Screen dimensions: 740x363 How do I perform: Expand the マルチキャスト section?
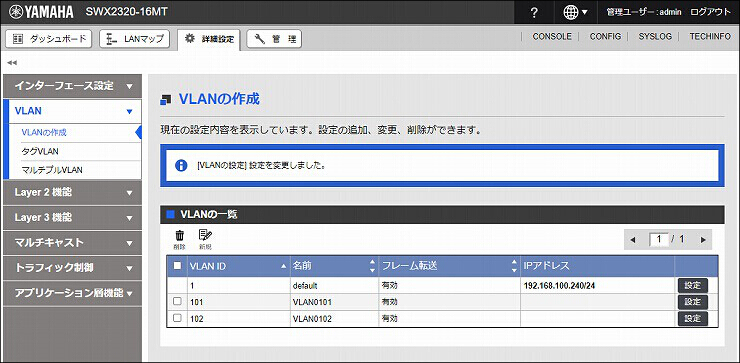tap(72, 243)
